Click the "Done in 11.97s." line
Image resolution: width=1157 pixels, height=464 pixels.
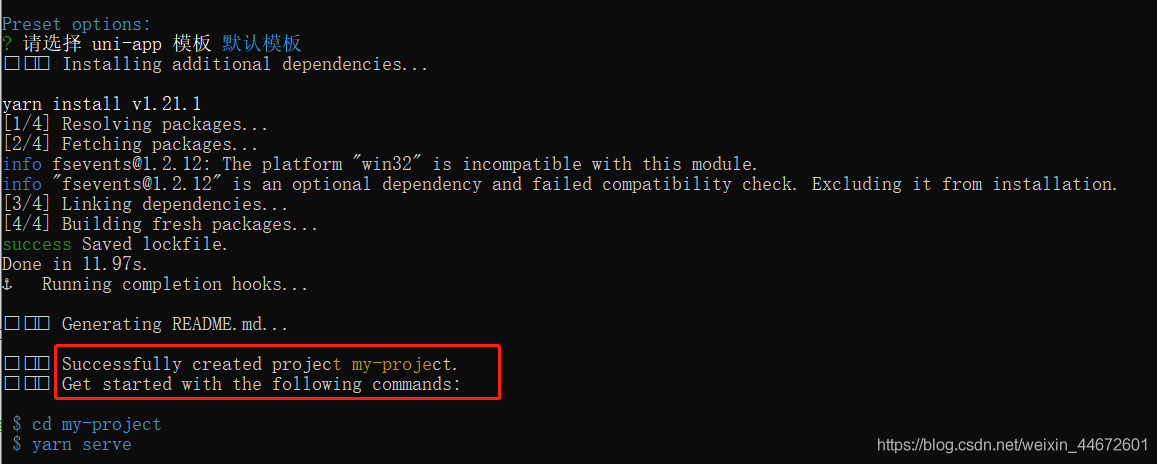(x=76, y=264)
